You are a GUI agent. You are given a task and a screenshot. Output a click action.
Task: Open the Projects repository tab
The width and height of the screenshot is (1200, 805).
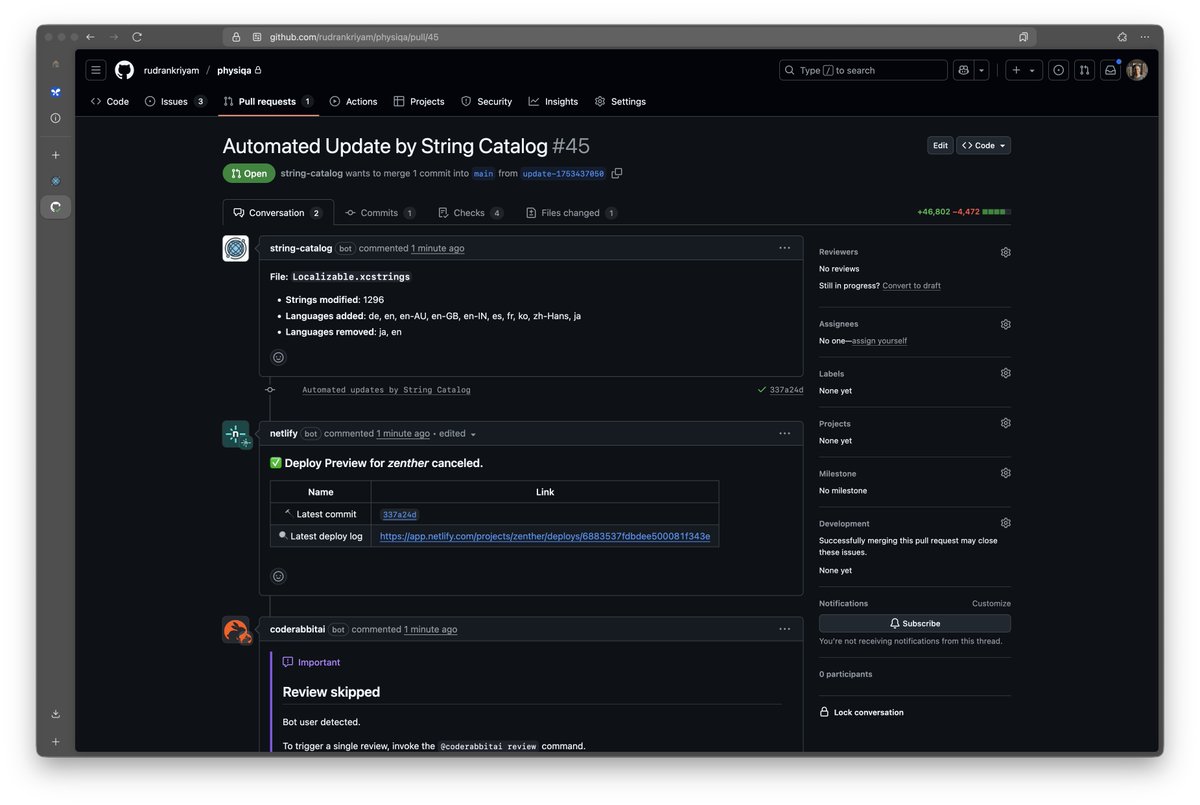pyautogui.click(x=419, y=101)
